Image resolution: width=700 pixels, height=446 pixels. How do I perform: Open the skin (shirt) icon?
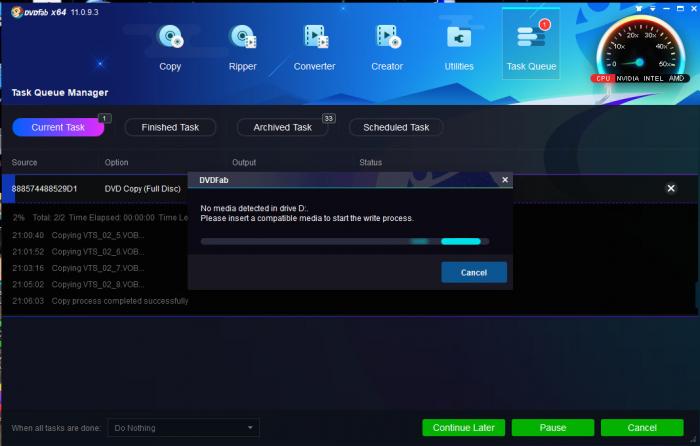(639, 8)
